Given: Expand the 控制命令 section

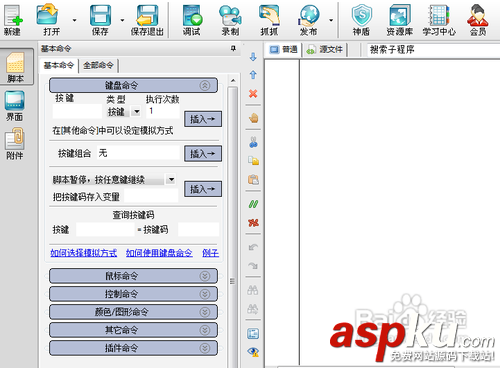Looking at the screenshot, I should [133, 294].
